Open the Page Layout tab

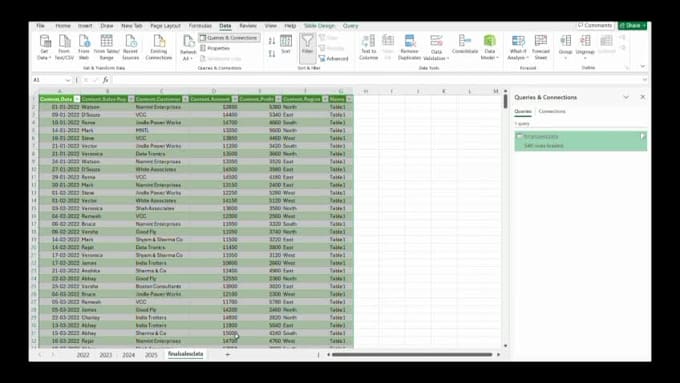tap(165, 26)
